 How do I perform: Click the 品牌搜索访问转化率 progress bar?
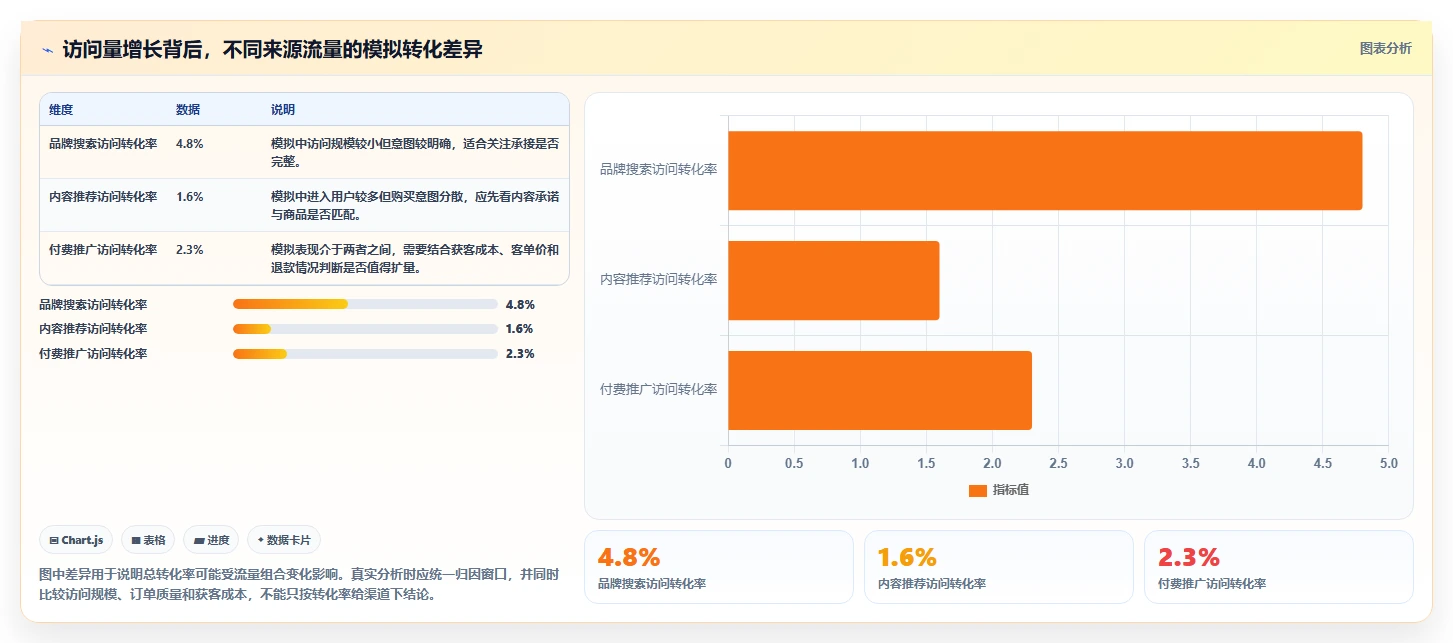(x=365, y=304)
